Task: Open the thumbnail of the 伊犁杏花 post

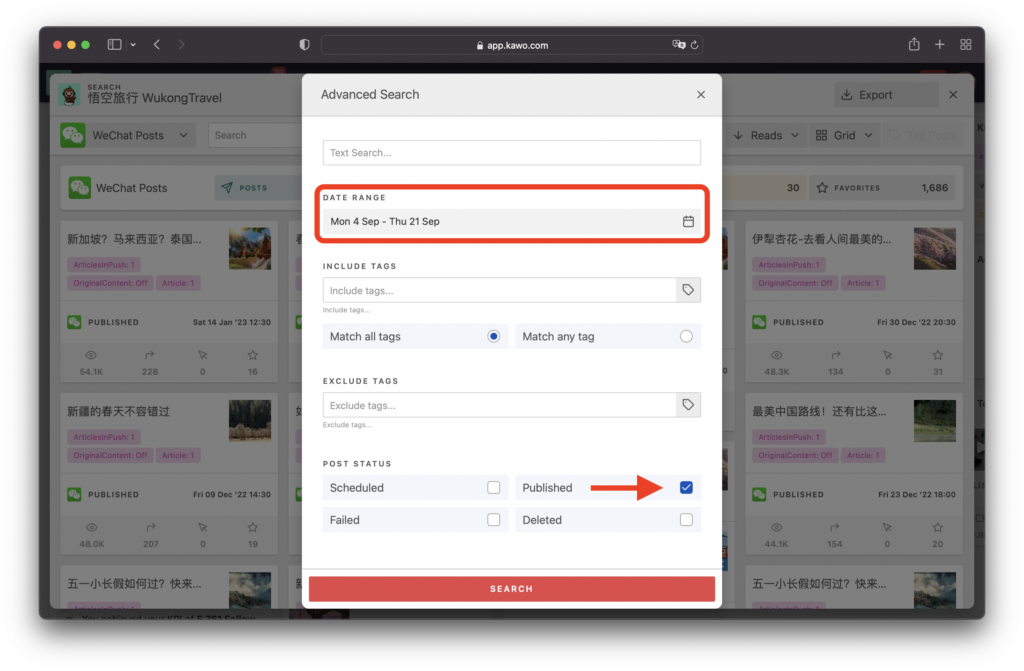Action: pyautogui.click(x=935, y=248)
